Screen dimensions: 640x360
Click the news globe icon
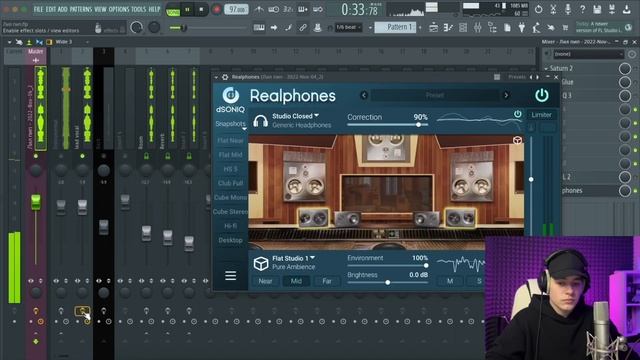pyautogui.click(x=629, y=27)
